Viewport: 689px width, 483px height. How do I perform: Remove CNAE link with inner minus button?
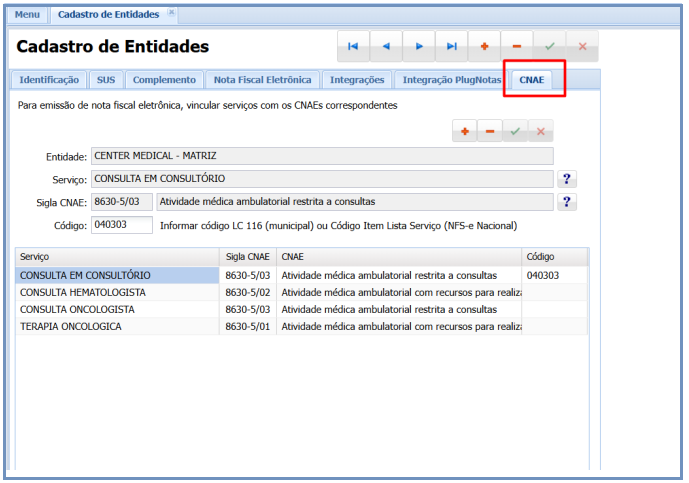point(490,131)
